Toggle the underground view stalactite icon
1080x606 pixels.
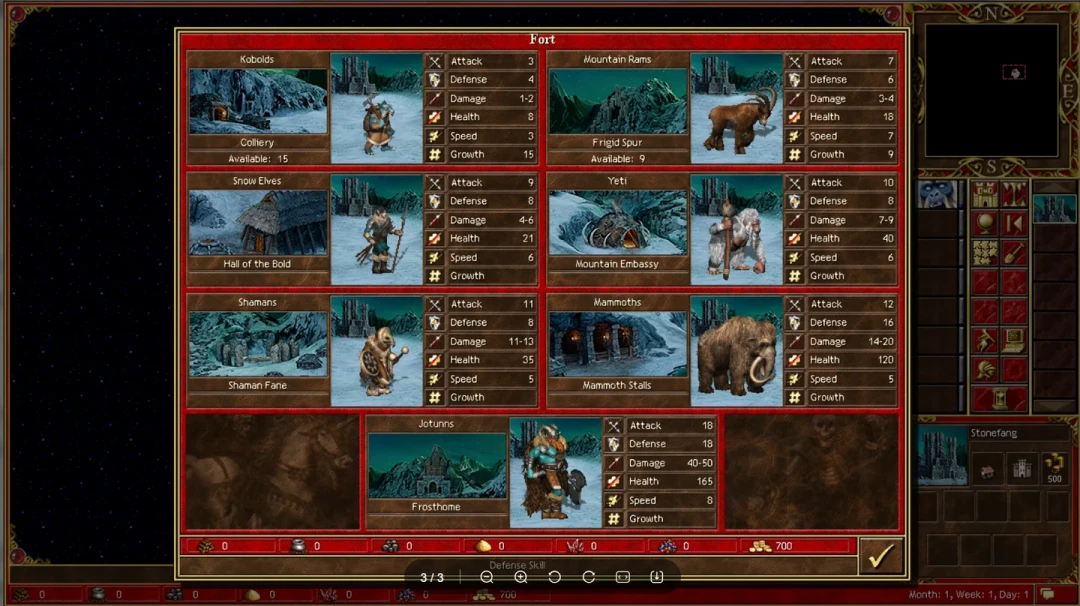point(1014,194)
